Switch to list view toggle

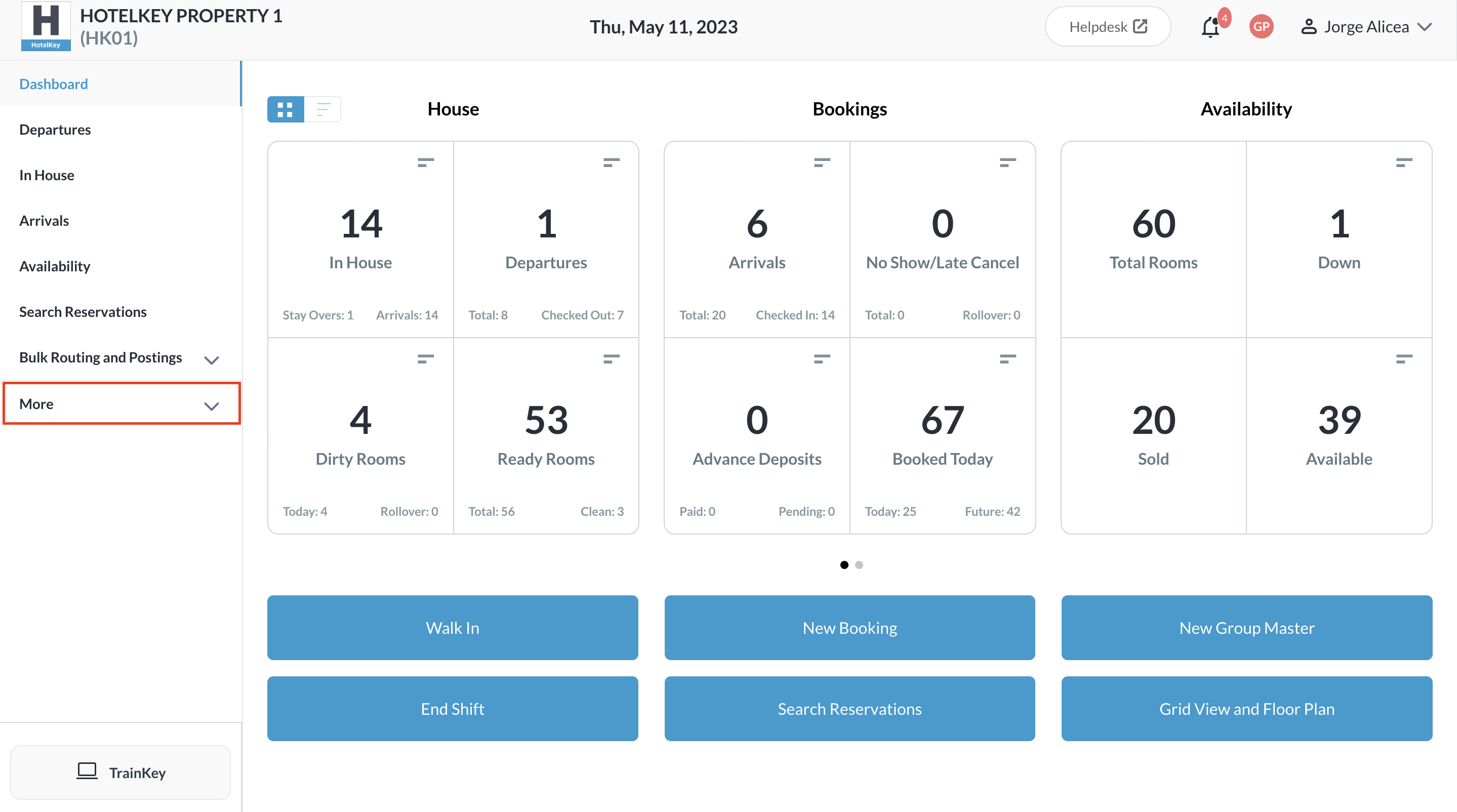point(323,109)
